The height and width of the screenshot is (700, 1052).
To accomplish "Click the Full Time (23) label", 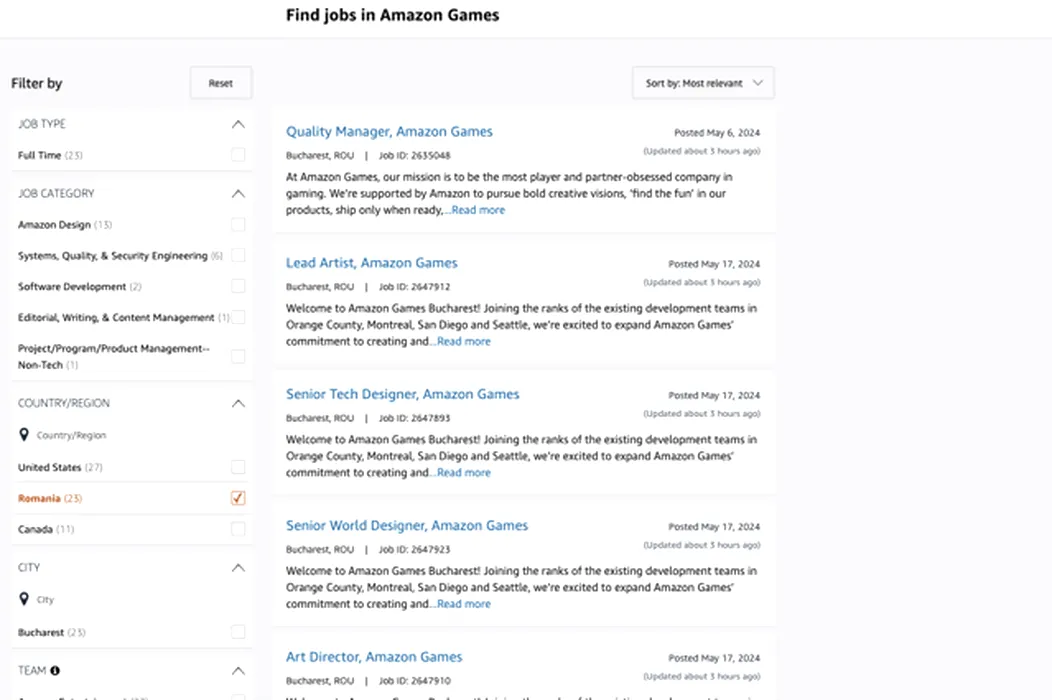I will tap(50, 156).
